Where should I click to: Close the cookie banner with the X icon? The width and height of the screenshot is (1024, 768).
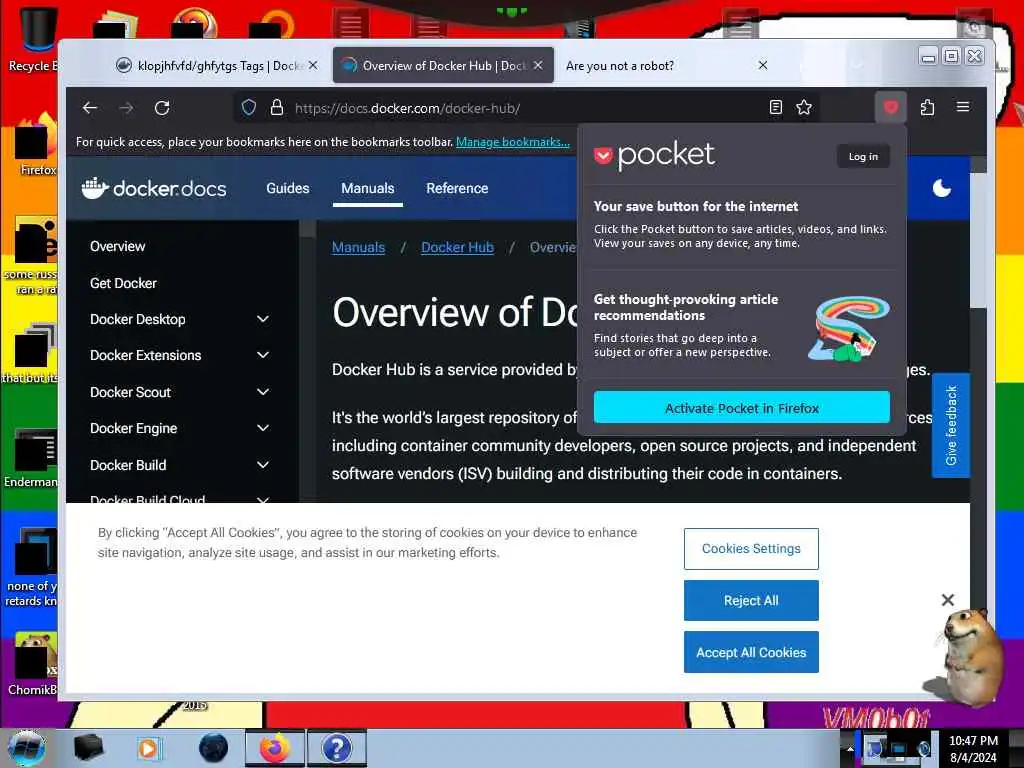click(948, 600)
